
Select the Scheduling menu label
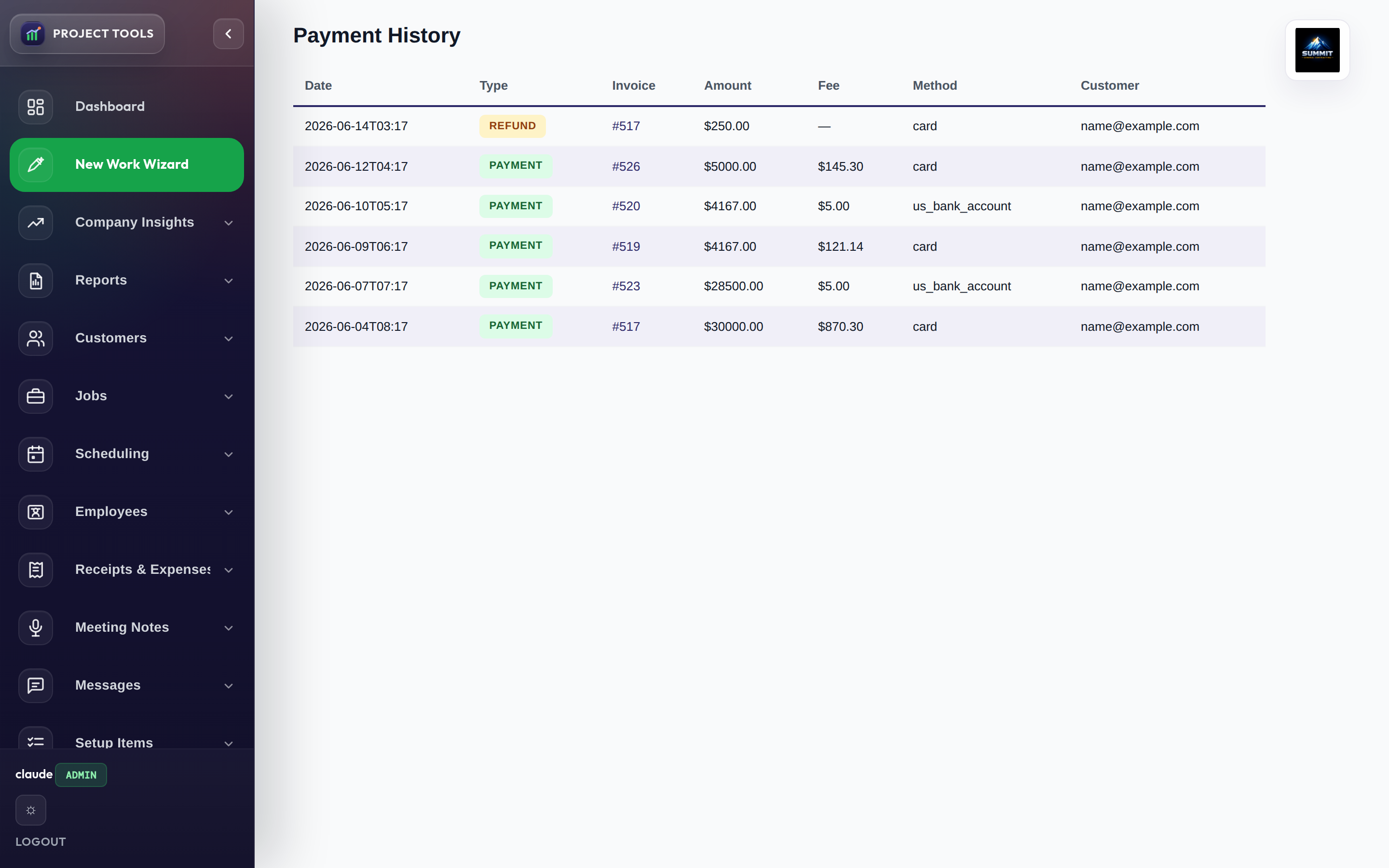coord(112,453)
